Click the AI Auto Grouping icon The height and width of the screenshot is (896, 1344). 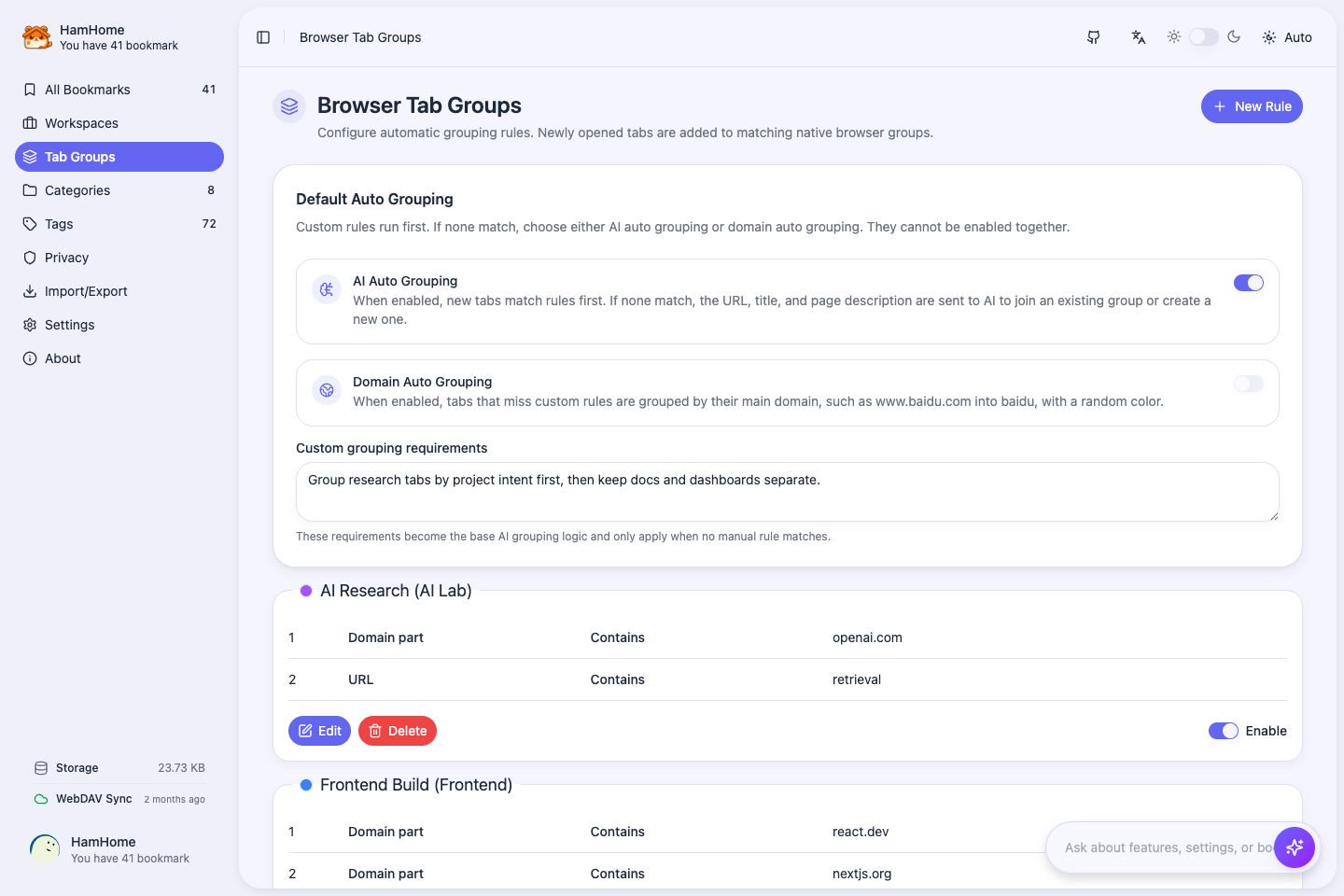click(327, 289)
